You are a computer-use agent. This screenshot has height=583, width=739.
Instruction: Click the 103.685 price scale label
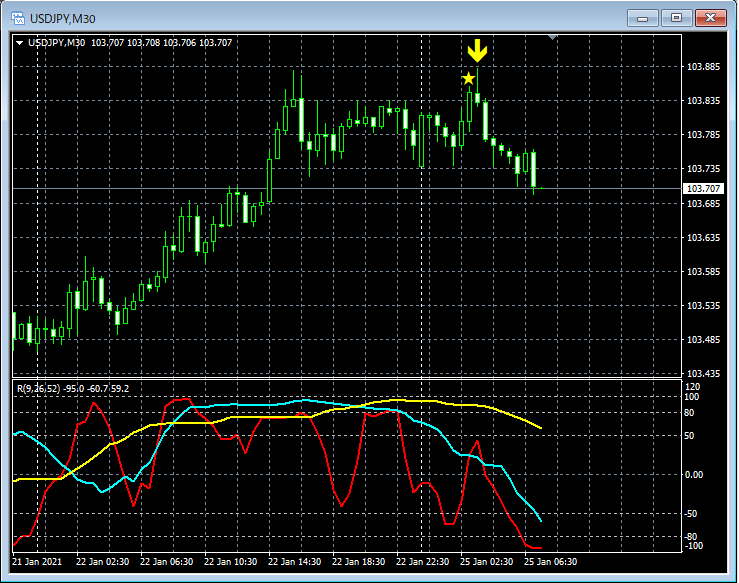click(703, 203)
